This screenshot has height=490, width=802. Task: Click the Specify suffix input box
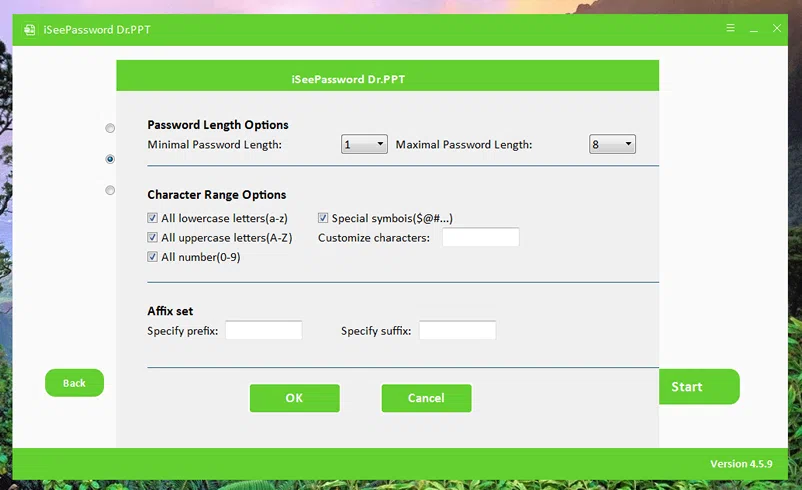(x=457, y=330)
